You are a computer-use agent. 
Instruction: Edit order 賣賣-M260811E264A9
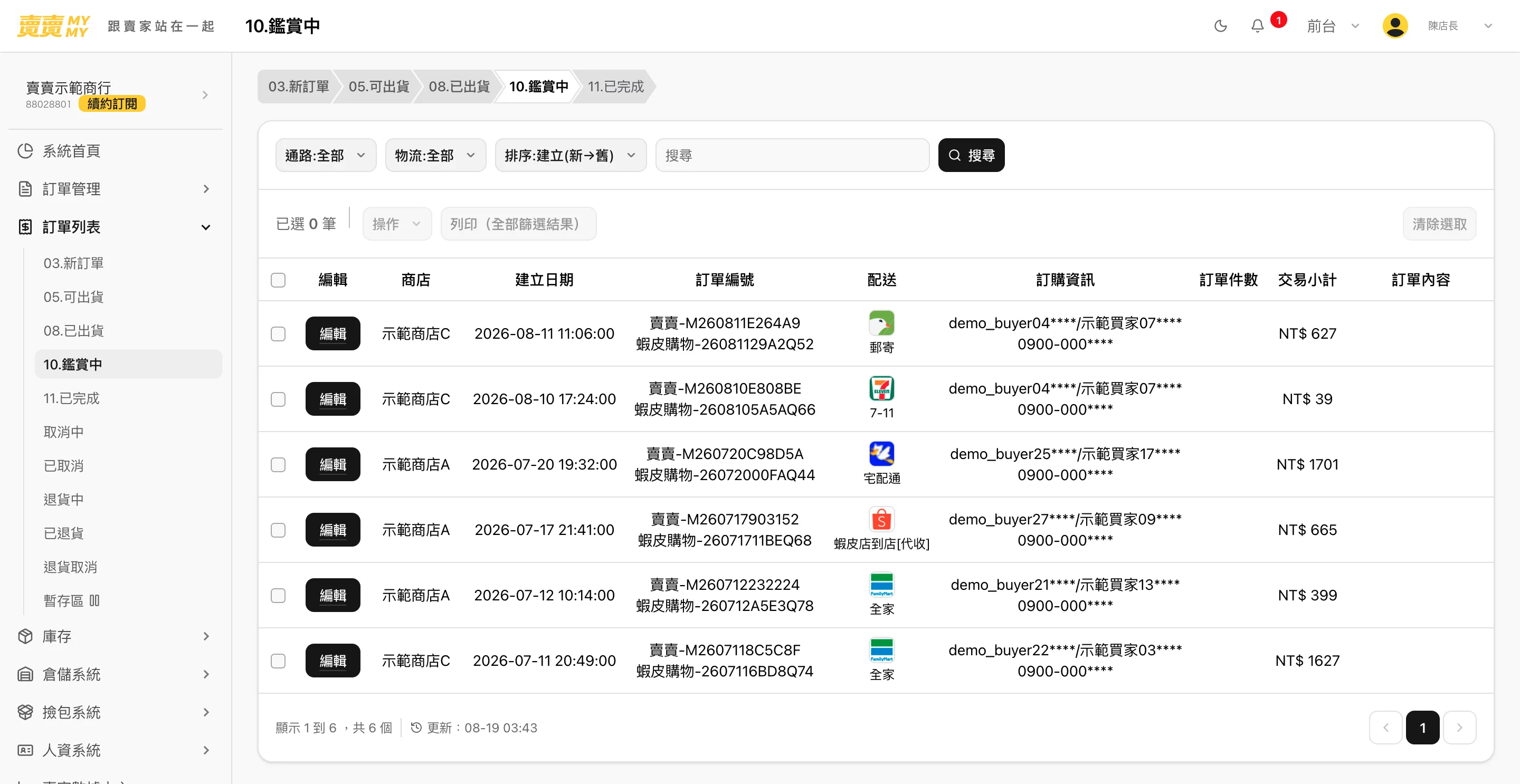click(x=333, y=334)
